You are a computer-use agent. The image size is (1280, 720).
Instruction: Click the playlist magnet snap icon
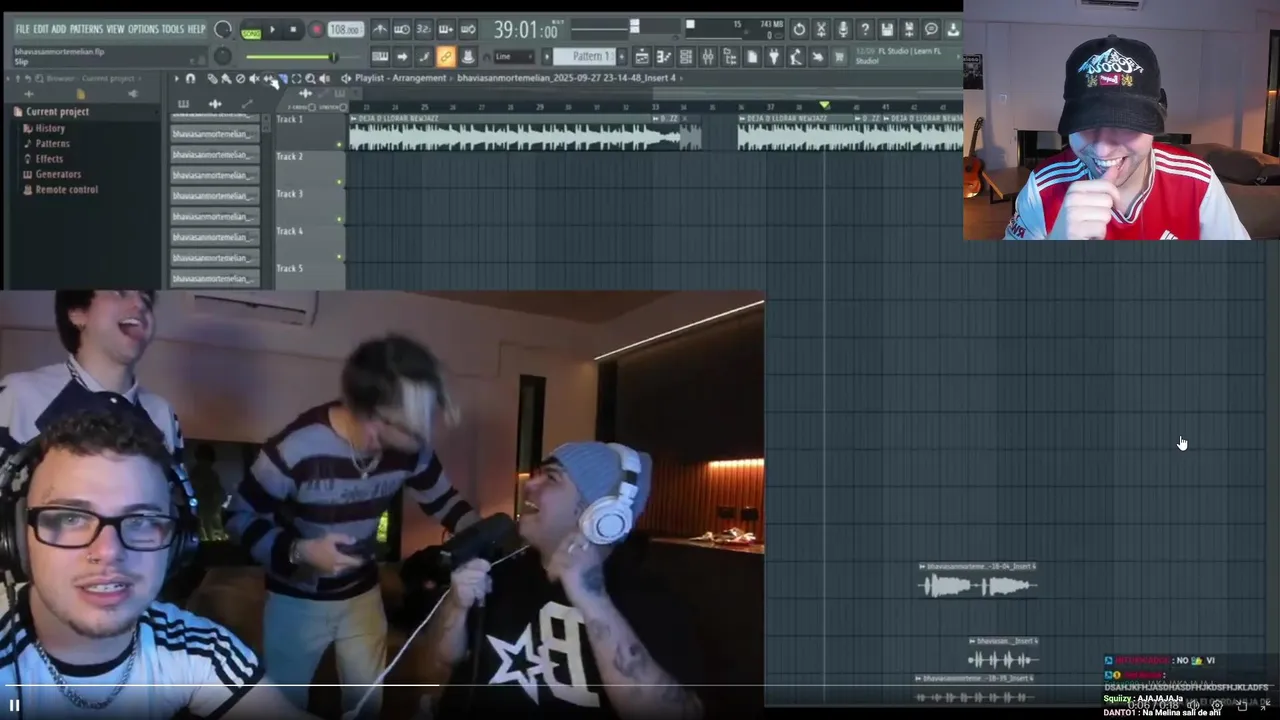click(190, 79)
